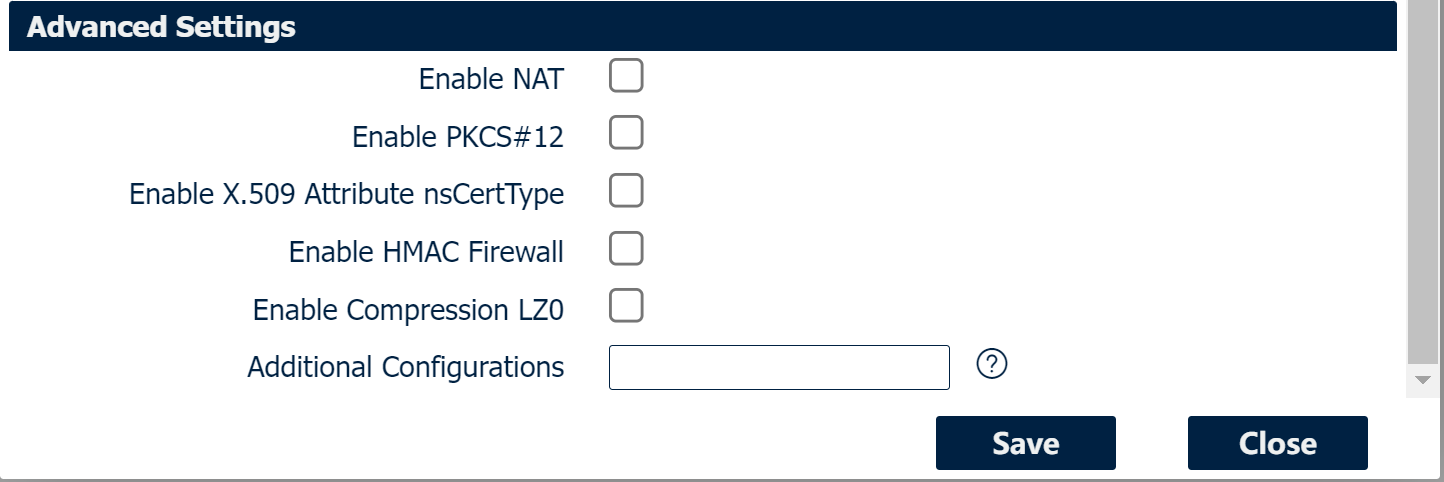Click the scrollbar down arrow

click(1422, 380)
